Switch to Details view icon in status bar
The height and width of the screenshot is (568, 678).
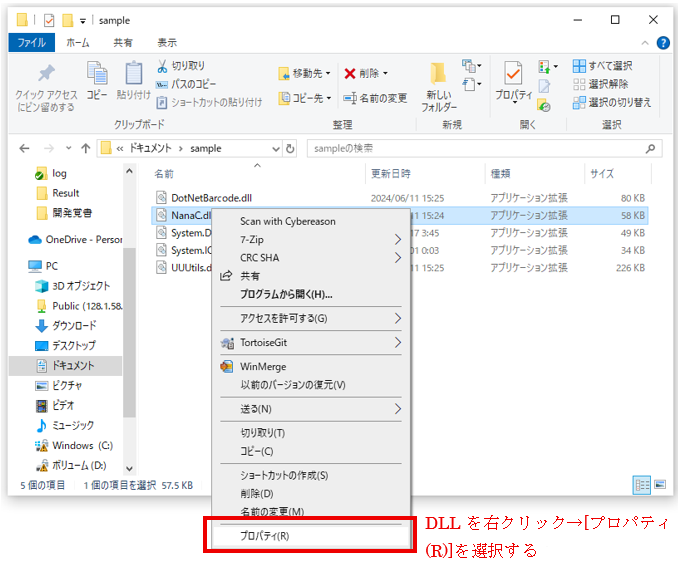click(x=642, y=485)
